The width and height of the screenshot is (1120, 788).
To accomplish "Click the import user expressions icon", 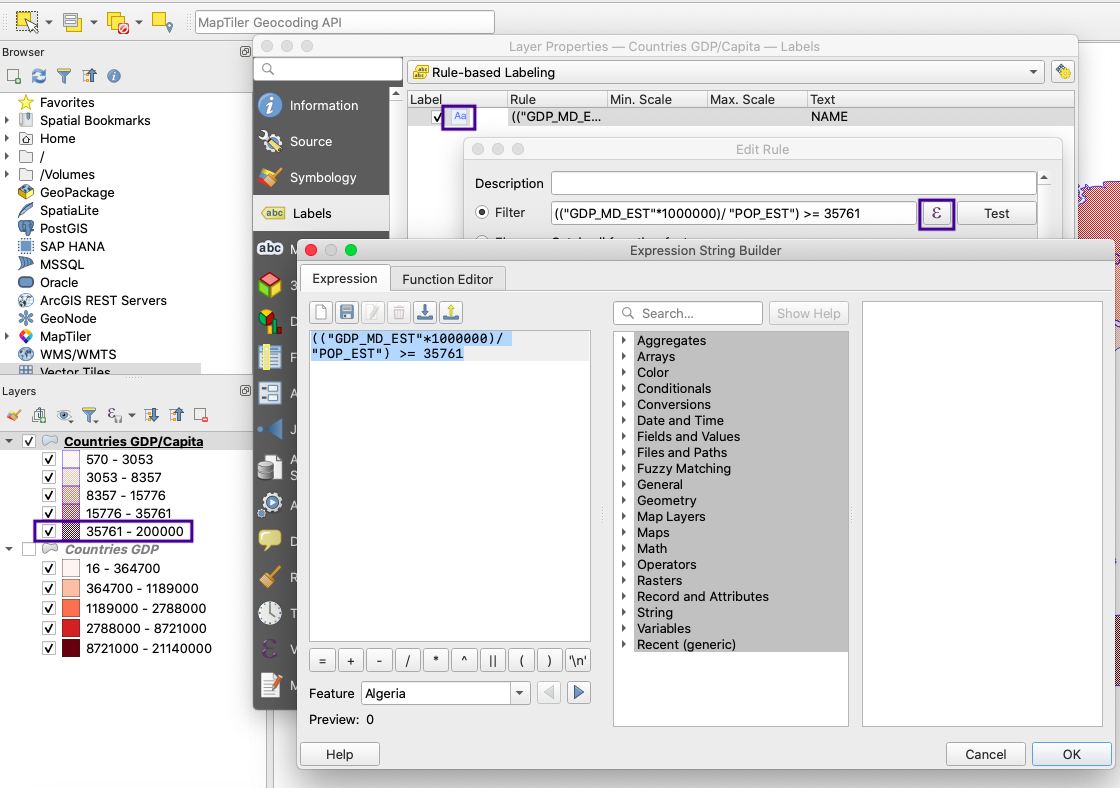I will [424, 313].
